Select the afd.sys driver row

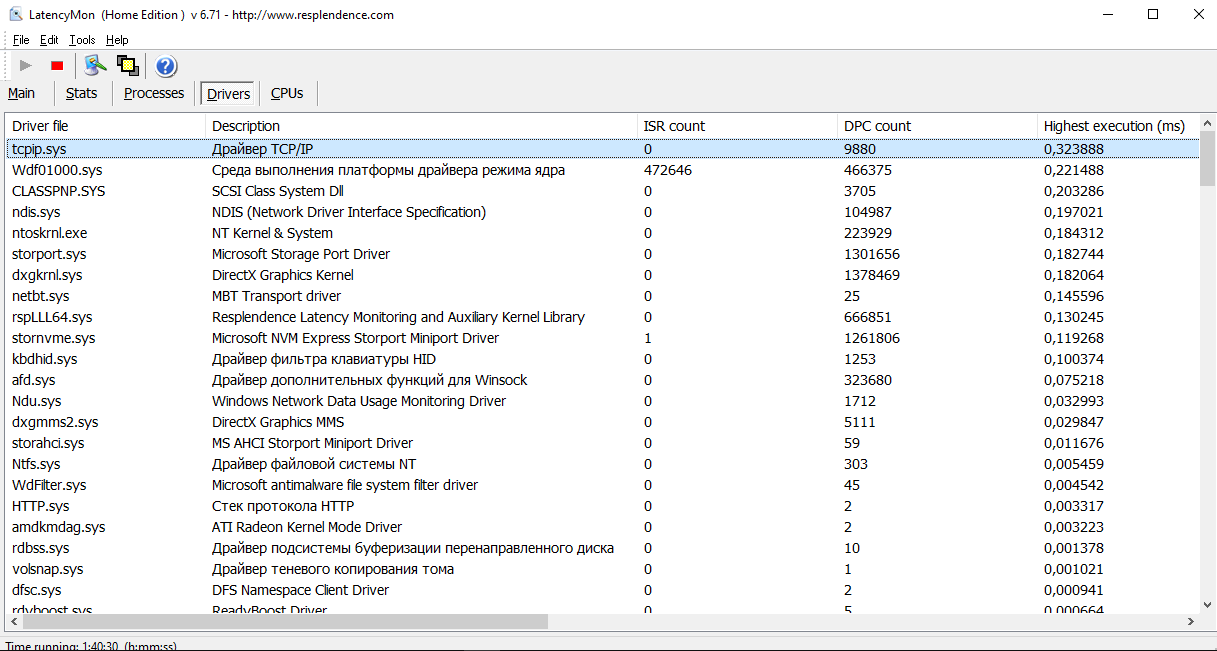coord(602,380)
